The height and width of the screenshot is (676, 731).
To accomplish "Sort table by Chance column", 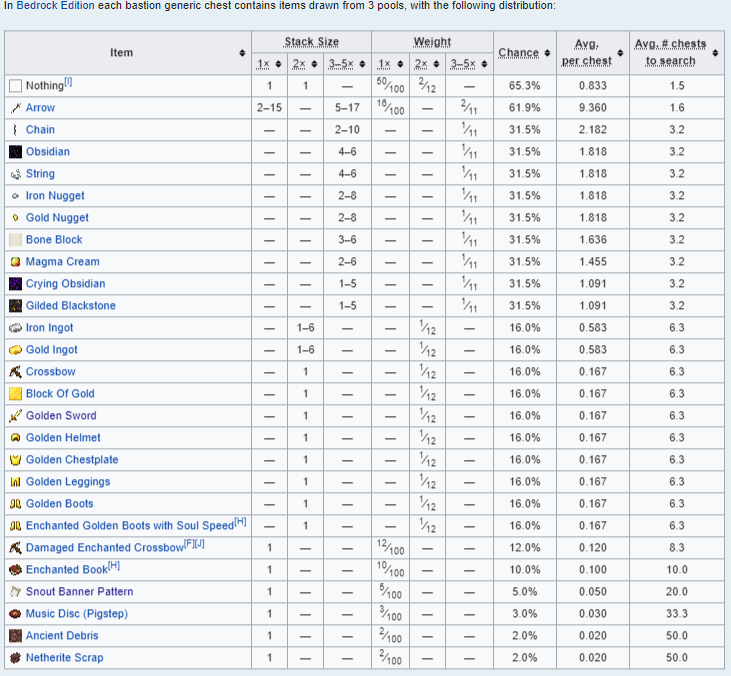I will coord(547,53).
